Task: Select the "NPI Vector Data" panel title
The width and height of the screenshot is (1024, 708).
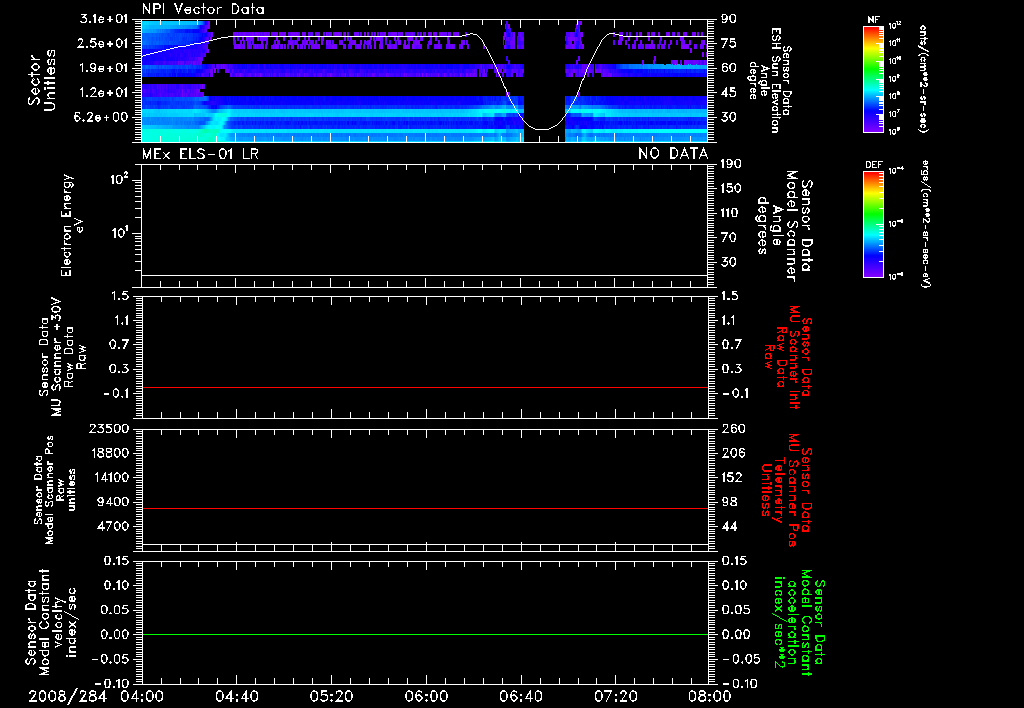Action: pyautogui.click(x=203, y=9)
